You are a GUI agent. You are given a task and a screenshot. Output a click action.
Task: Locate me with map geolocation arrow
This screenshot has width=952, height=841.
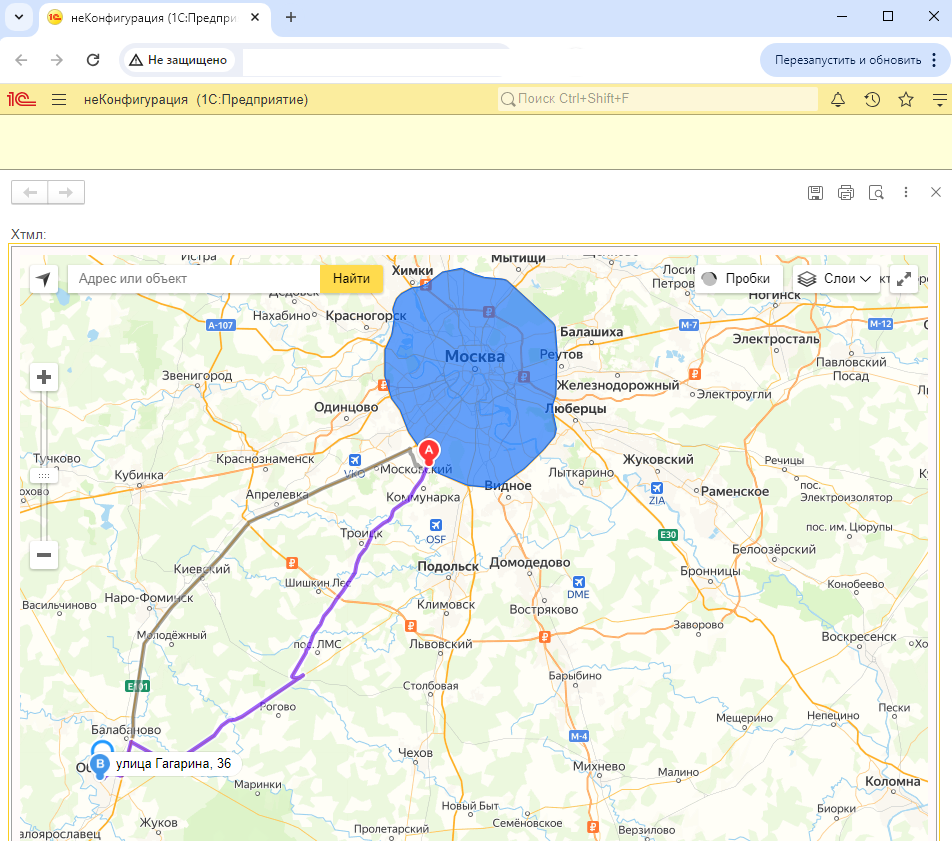coord(44,279)
